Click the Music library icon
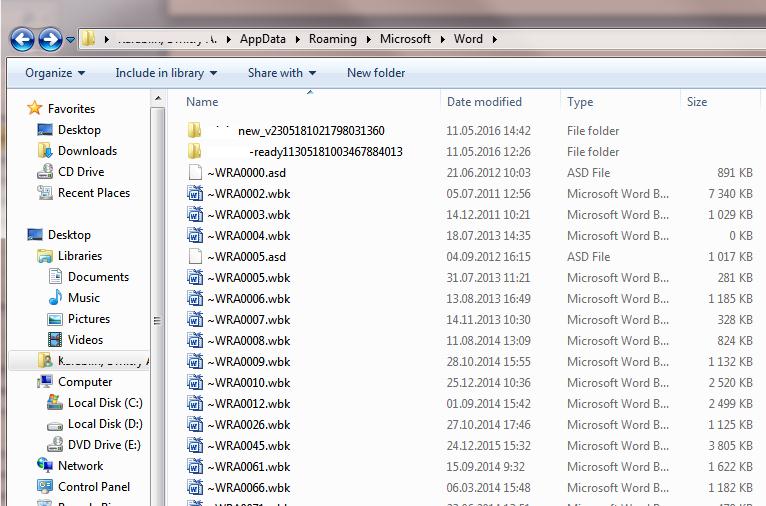This screenshot has width=766, height=506. (x=56, y=298)
